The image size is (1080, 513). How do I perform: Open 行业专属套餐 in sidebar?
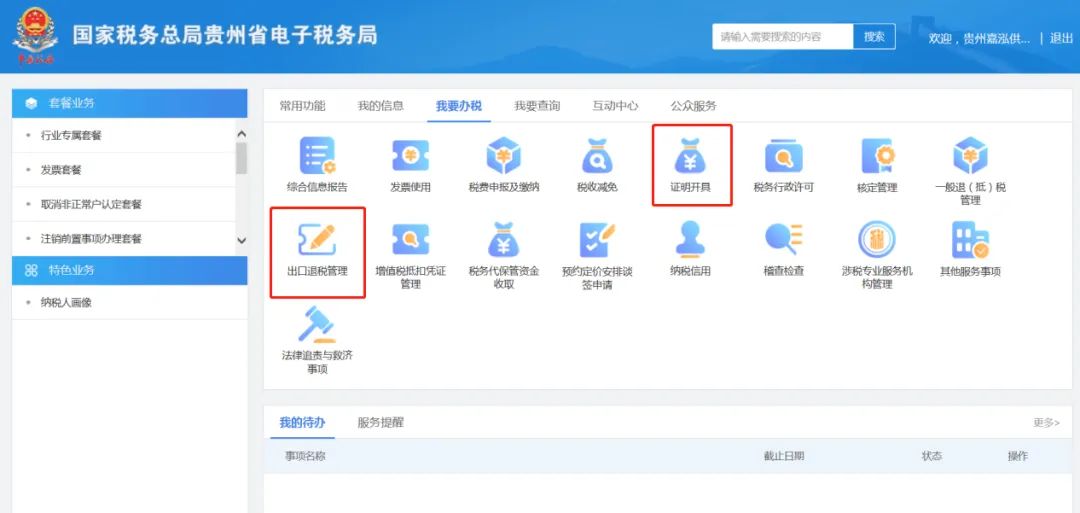[x=71, y=136]
